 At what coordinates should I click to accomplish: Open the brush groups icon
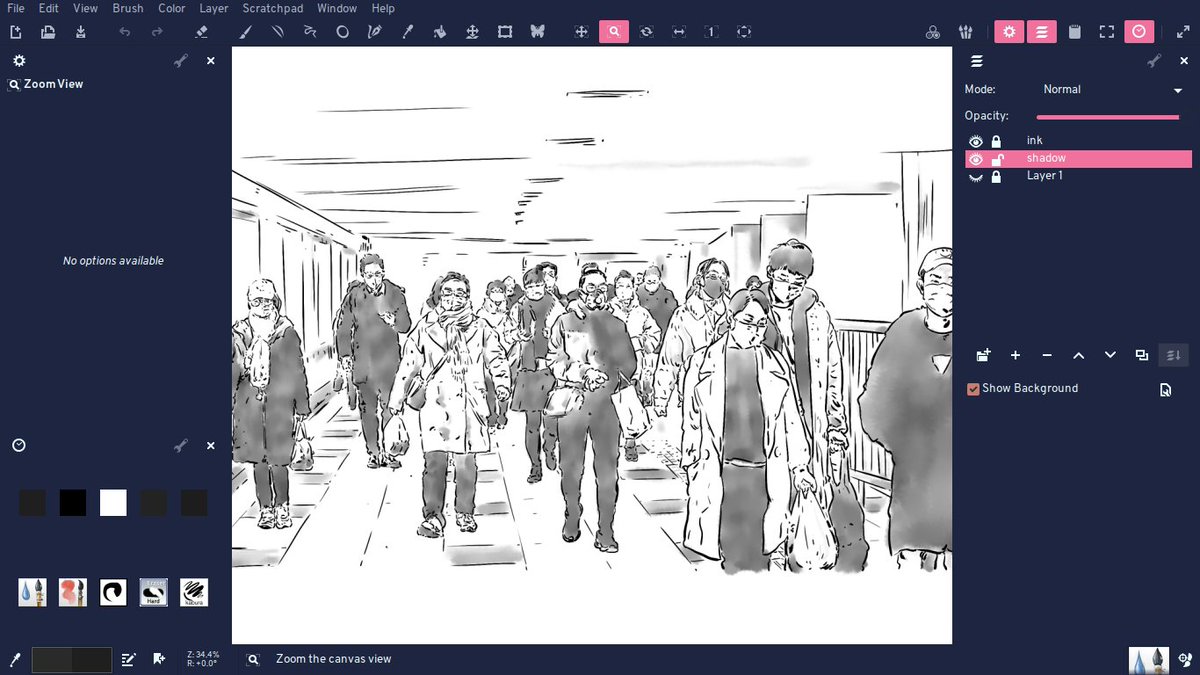(966, 32)
